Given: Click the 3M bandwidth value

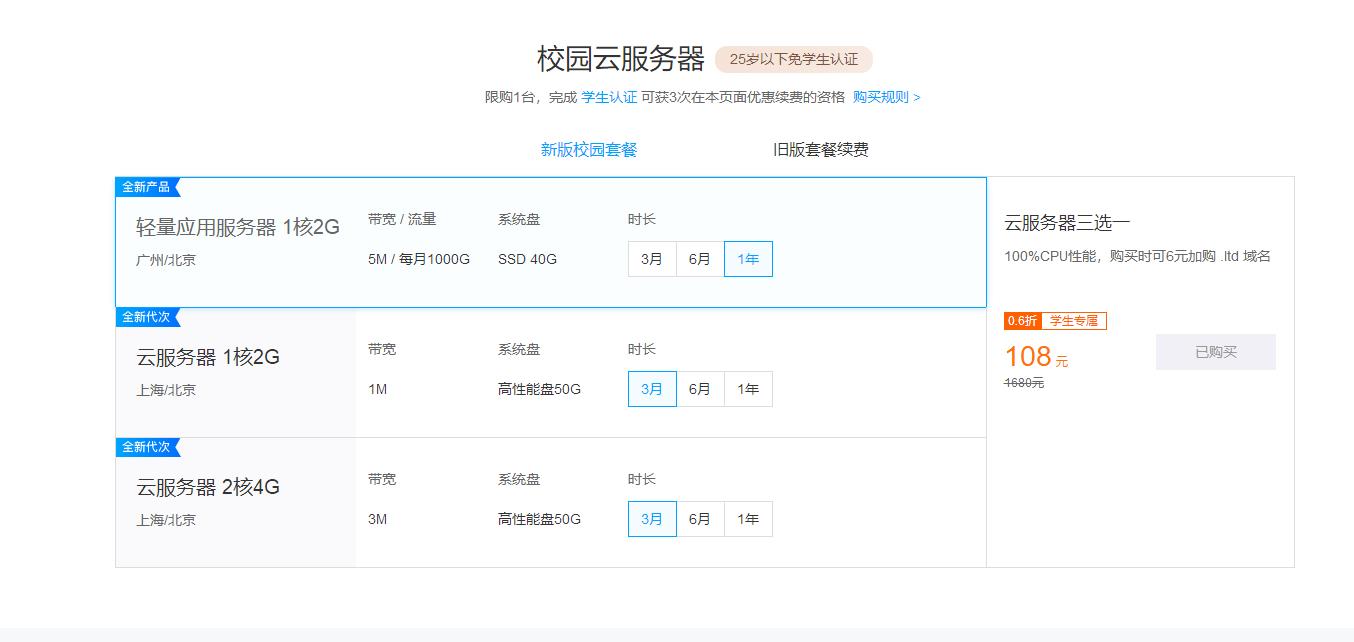Looking at the screenshot, I should pyautogui.click(x=377, y=519).
